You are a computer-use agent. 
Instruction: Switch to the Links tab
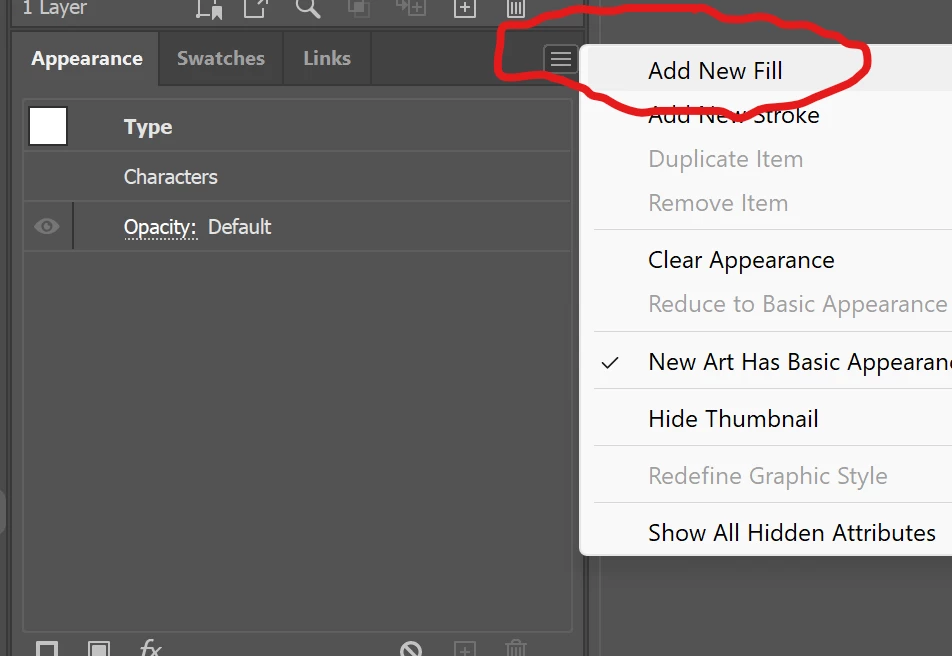[x=327, y=58]
